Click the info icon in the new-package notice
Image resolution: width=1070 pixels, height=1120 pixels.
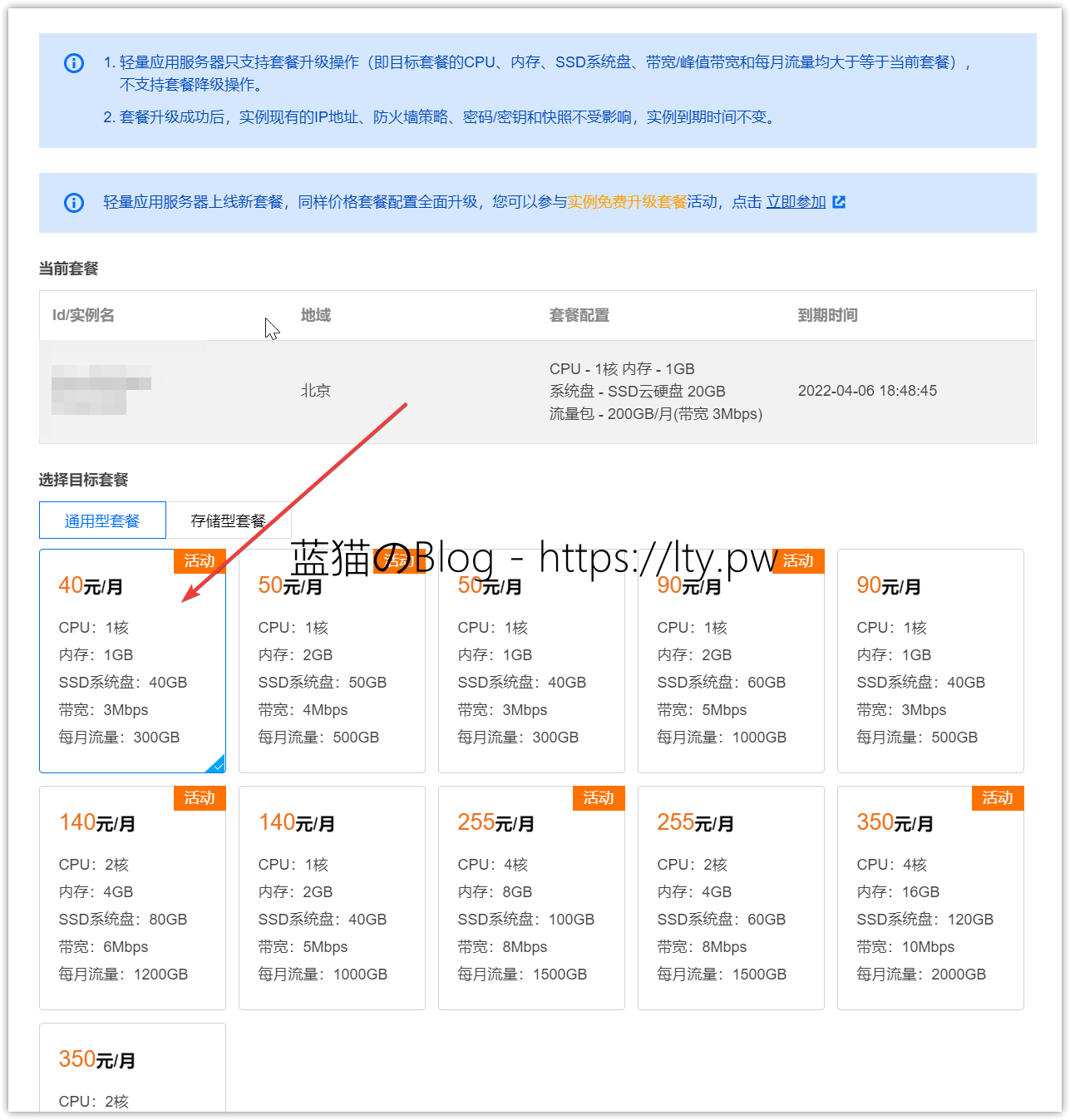coord(74,203)
